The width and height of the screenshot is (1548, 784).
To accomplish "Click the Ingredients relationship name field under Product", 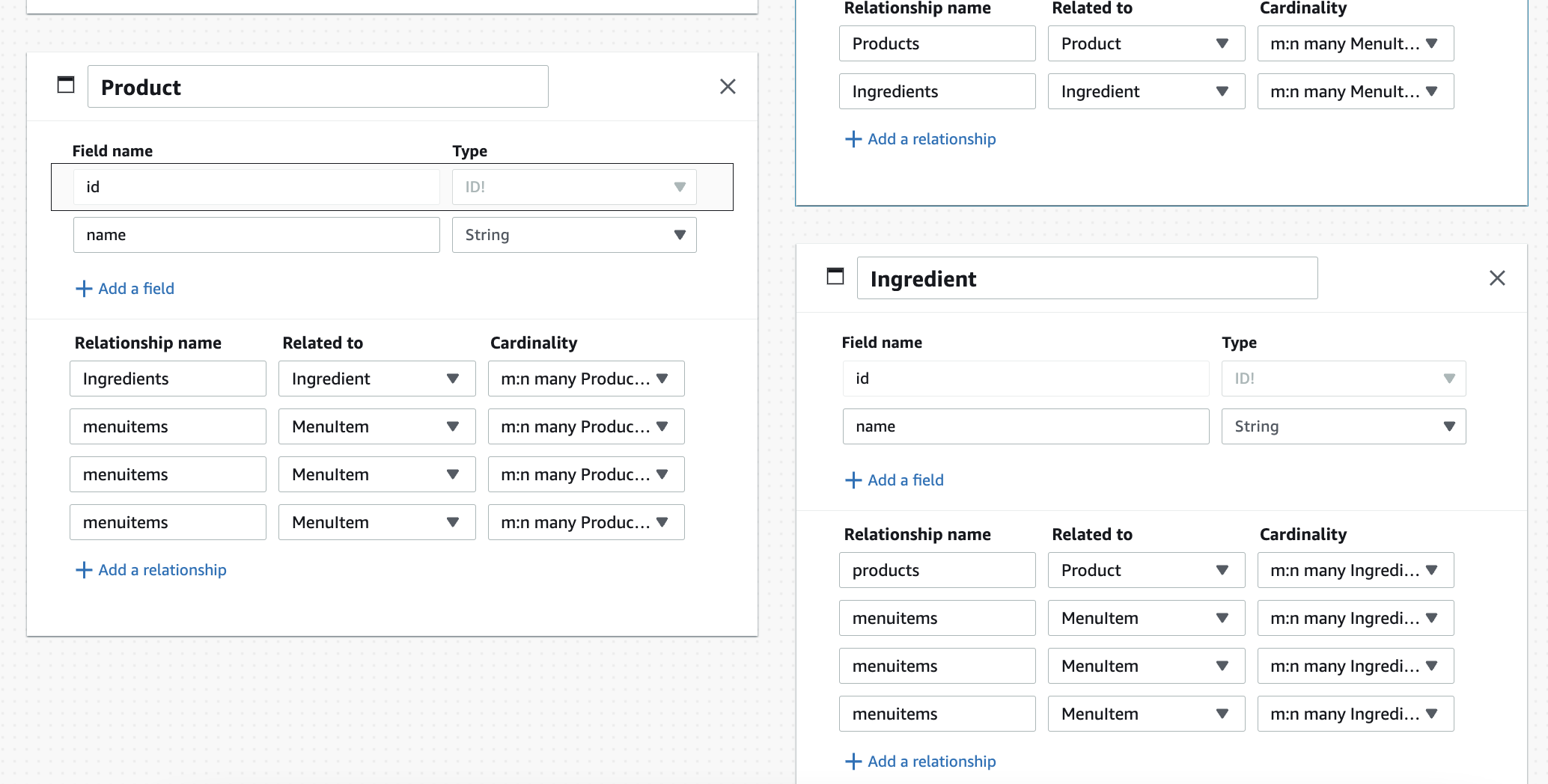I will (168, 379).
